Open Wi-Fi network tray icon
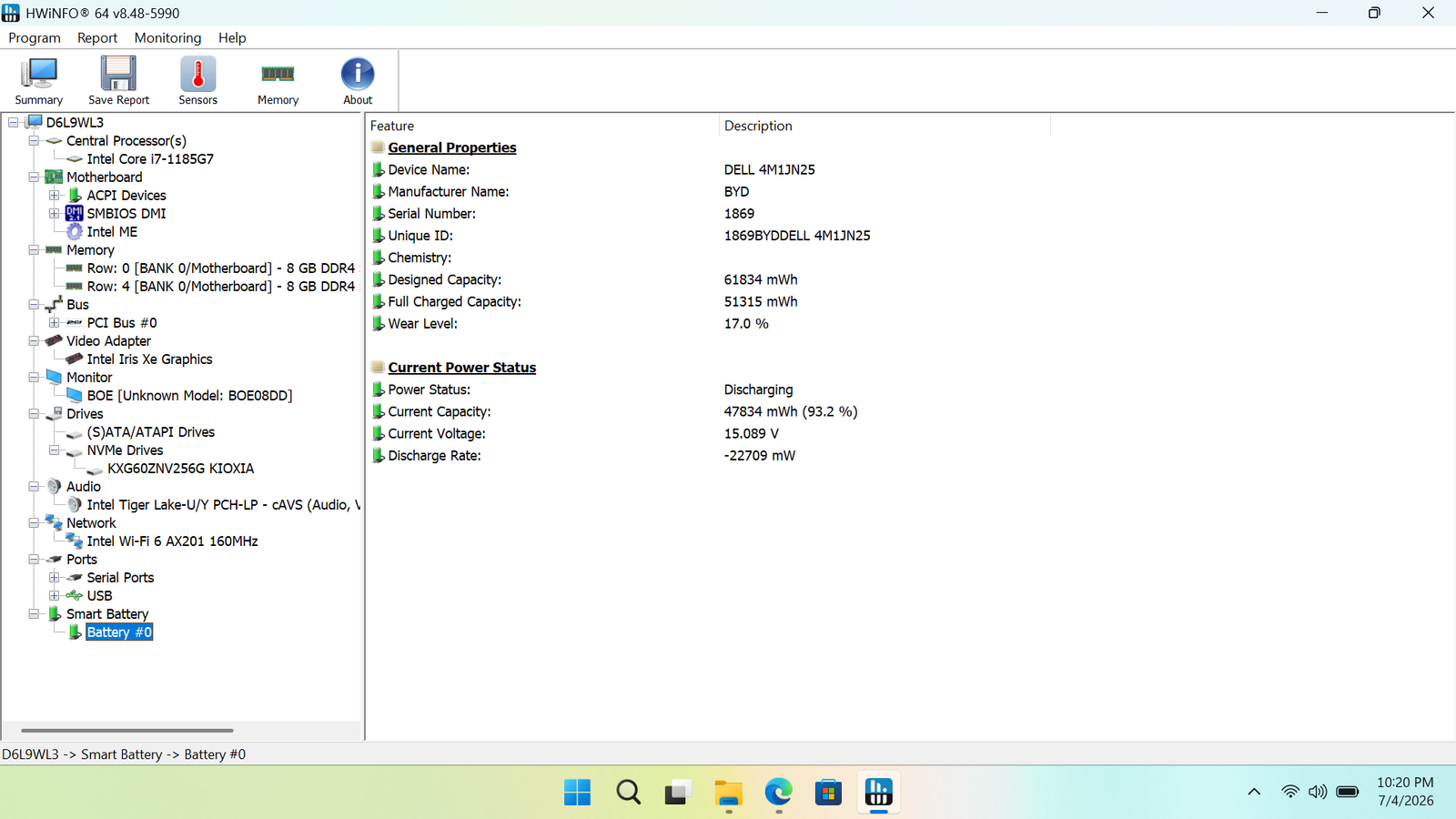This screenshot has width=1456, height=819. coord(1289,792)
